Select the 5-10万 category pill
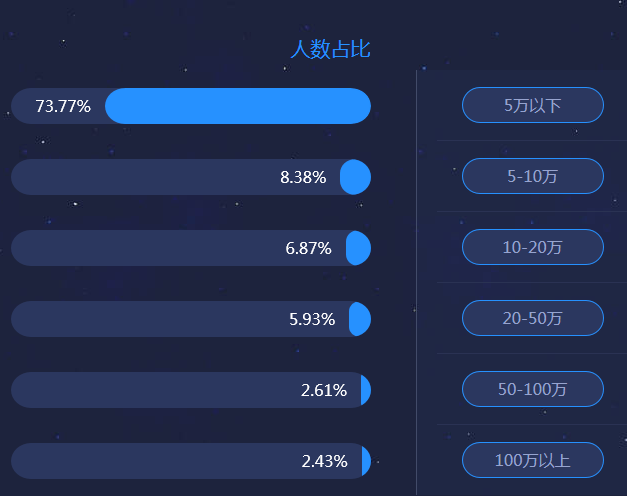The width and height of the screenshot is (627, 496). [x=533, y=176]
